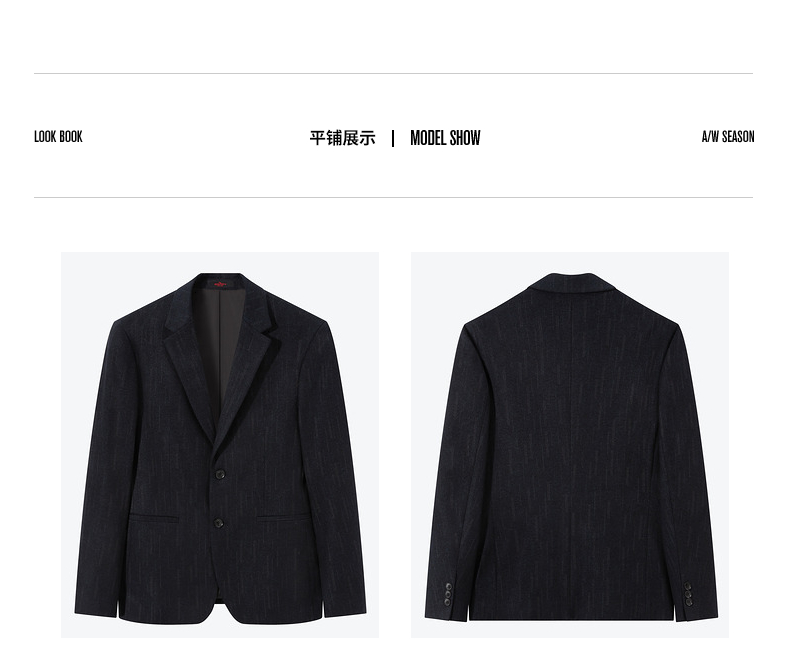Click the horizontal line above the header text
Image resolution: width=790 pixels, height=647 pixels.
(x=393, y=74)
